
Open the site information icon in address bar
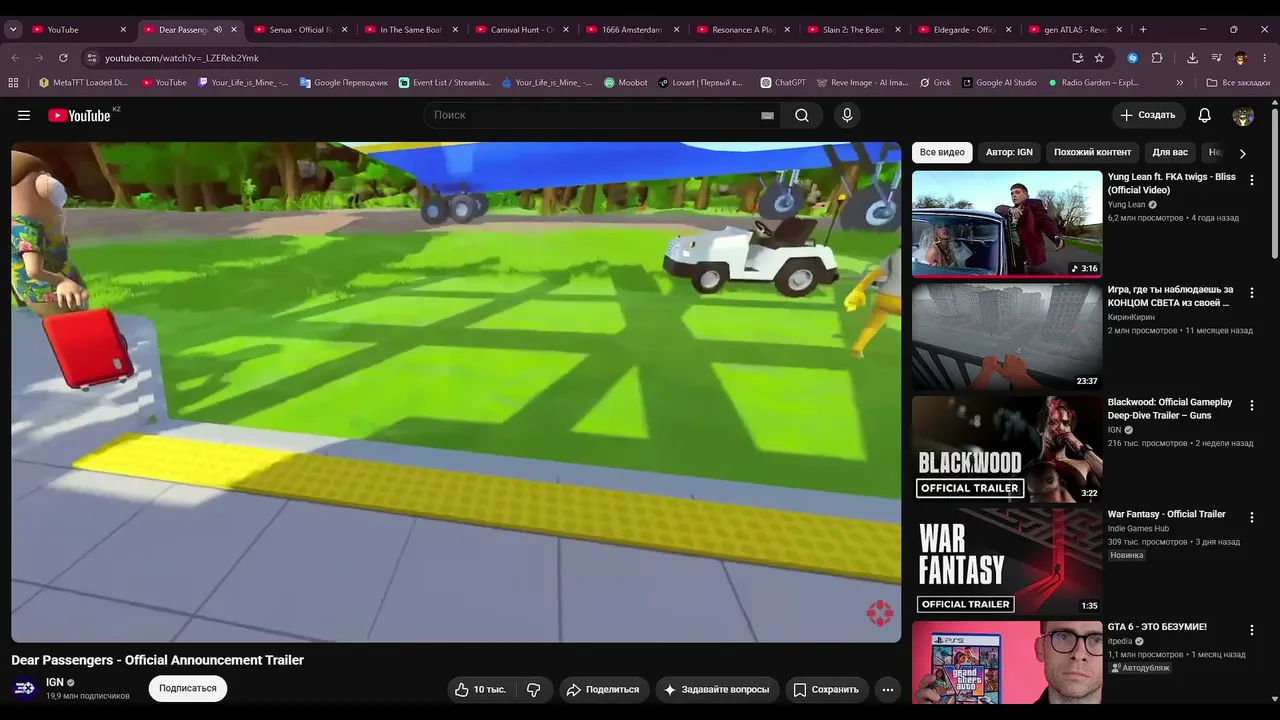pyautogui.click(x=91, y=58)
